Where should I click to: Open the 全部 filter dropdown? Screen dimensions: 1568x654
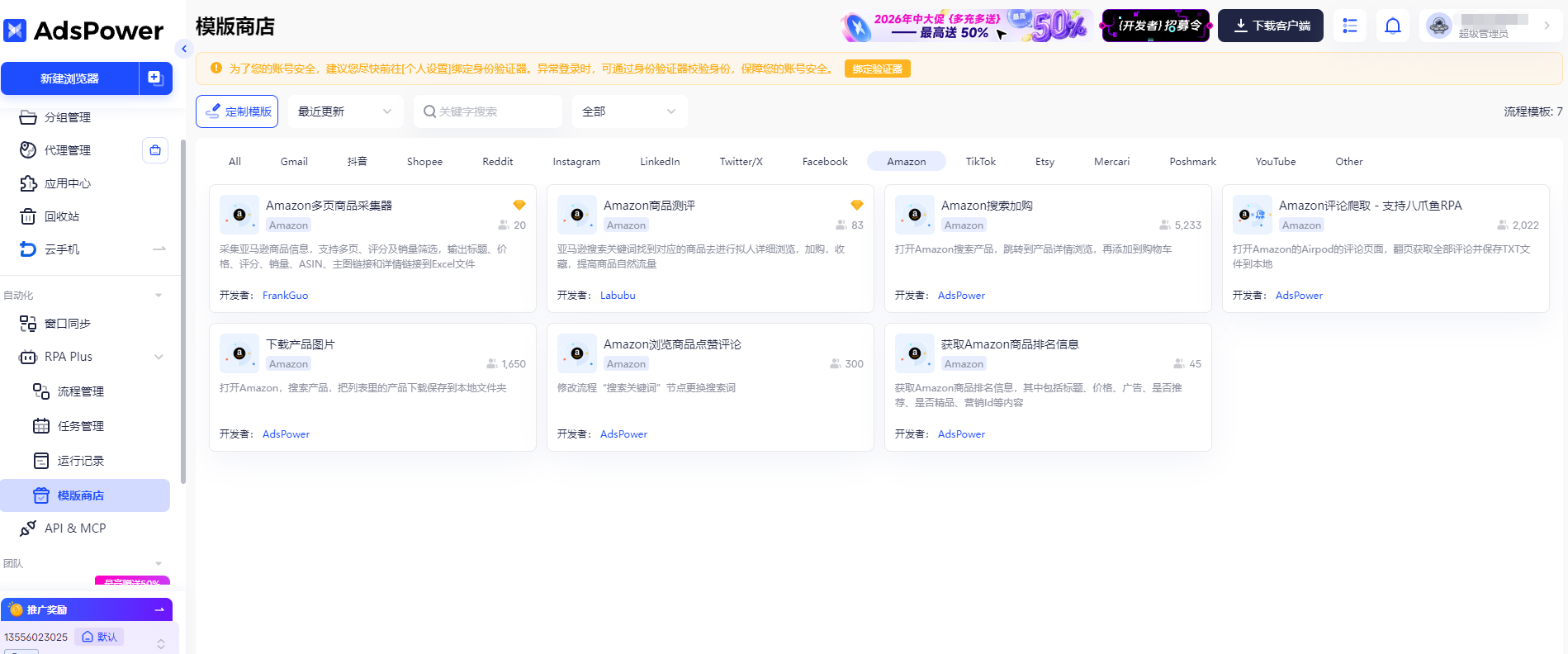630,111
